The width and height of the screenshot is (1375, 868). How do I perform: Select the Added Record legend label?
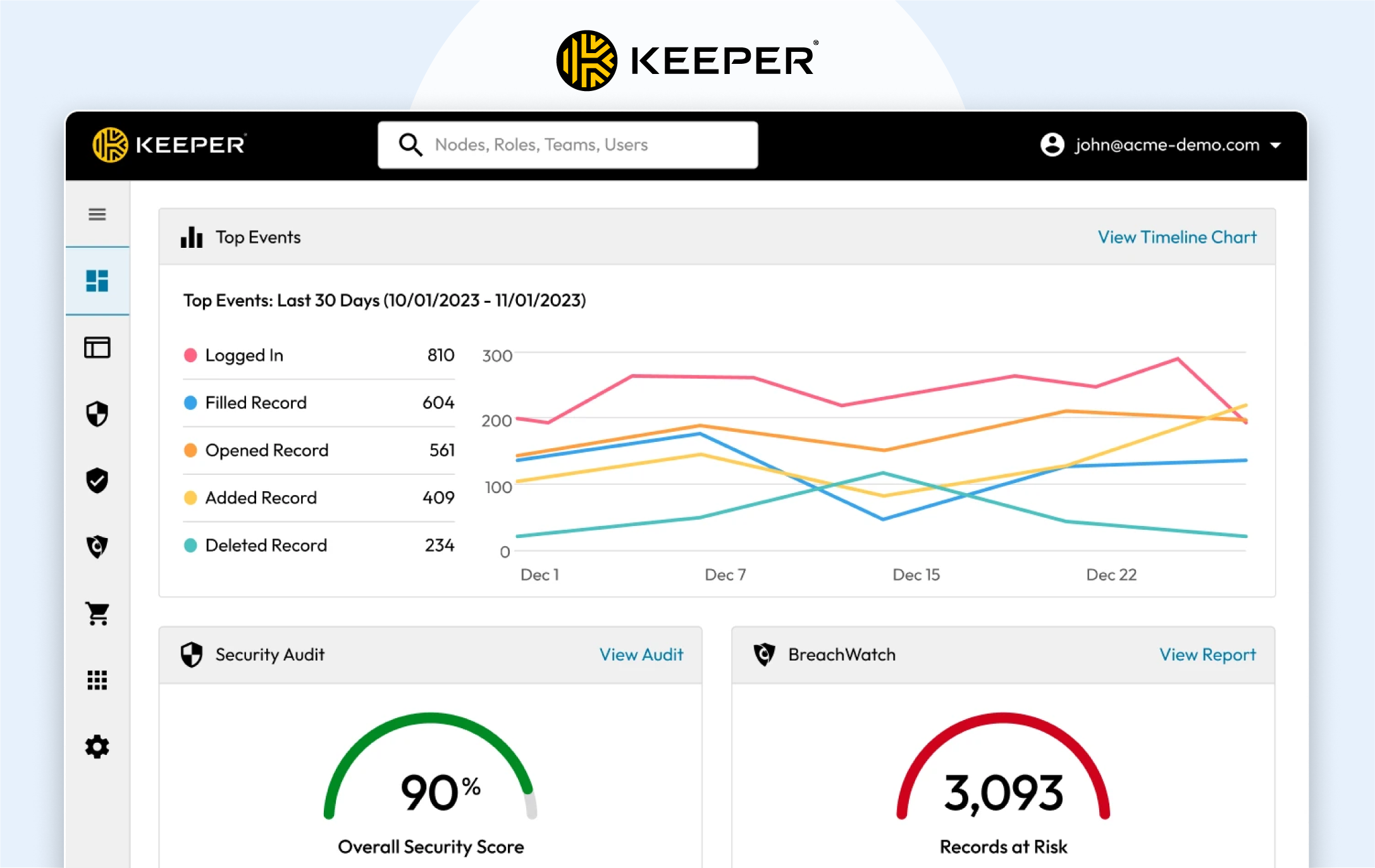[261, 498]
